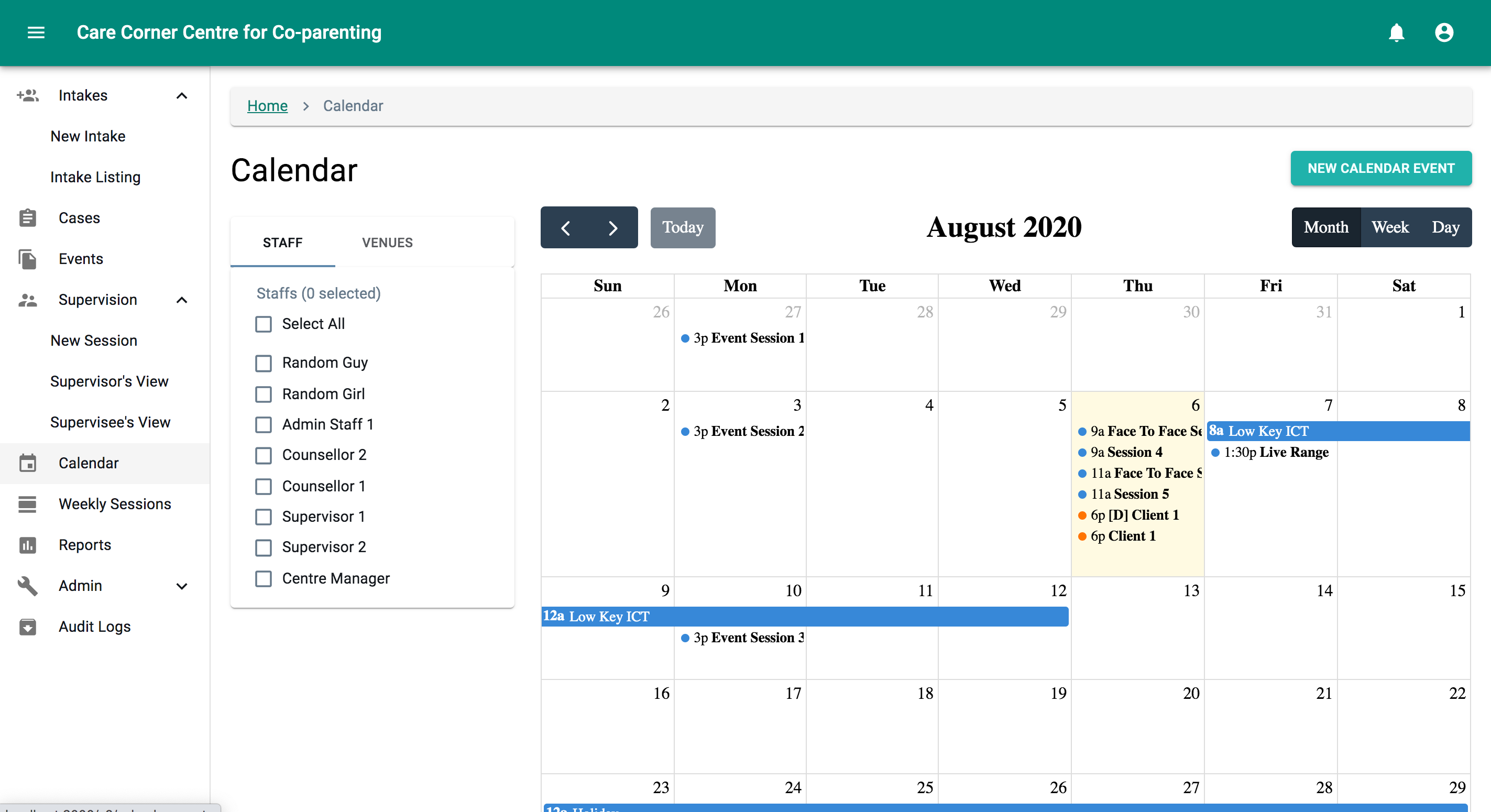Open 3p Event Session 2 event
This screenshot has height=812, width=1491.
click(742, 431)
